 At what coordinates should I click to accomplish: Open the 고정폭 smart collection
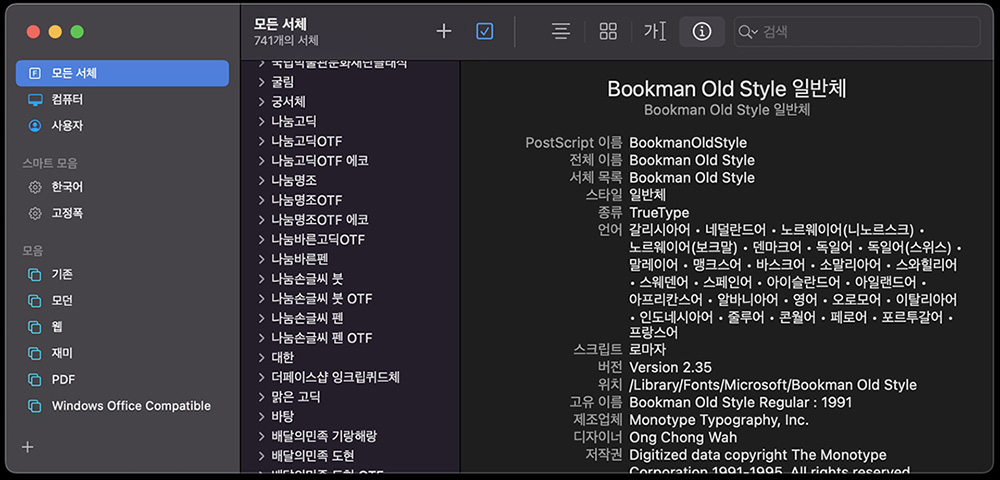pos(122,213)
